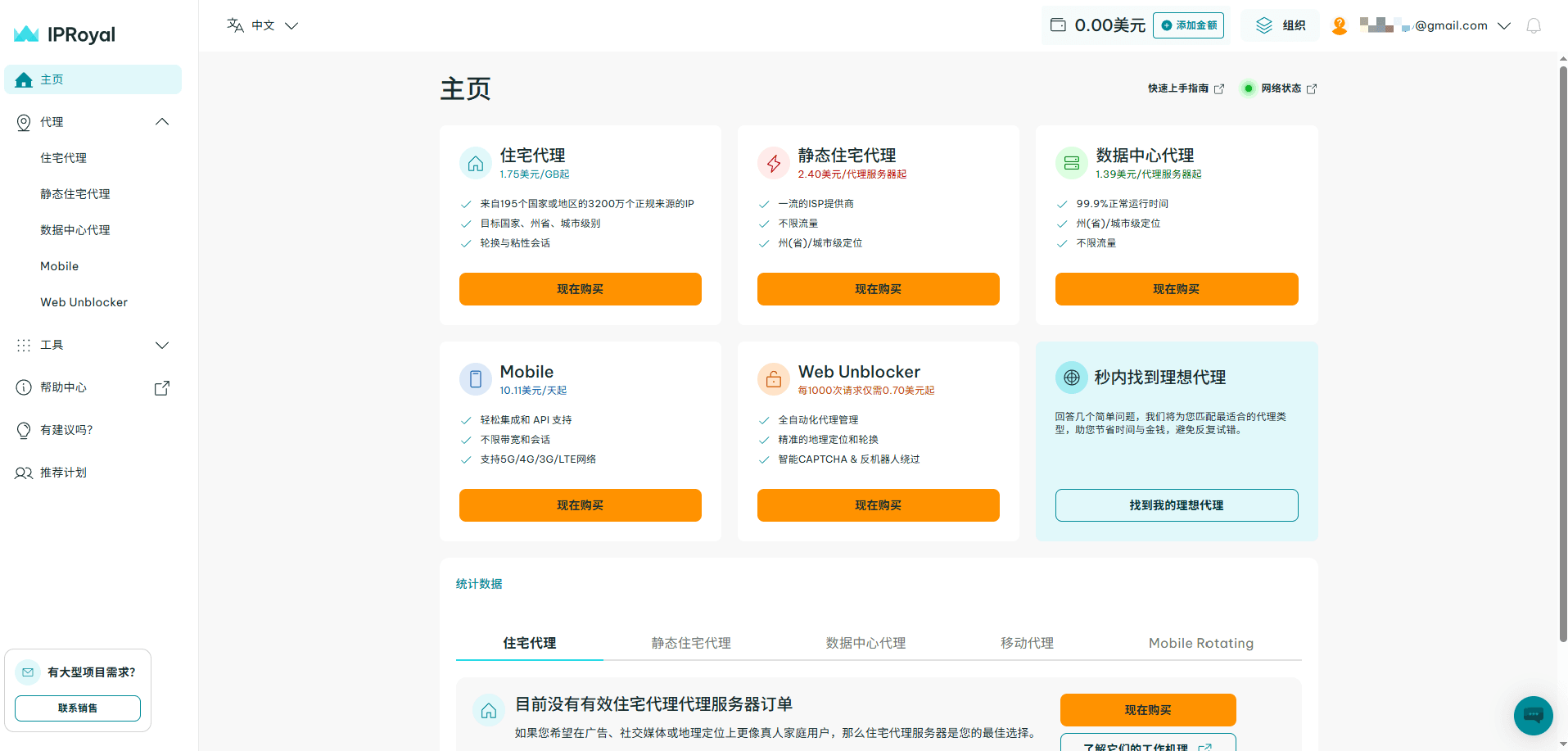This screenshot has height=751, width=1568.
Task: Click the wallet balance icon
Action: click(1057, 25)
